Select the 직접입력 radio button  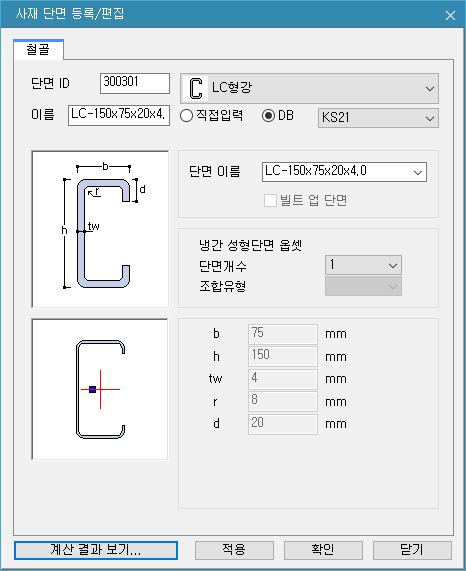186,116
